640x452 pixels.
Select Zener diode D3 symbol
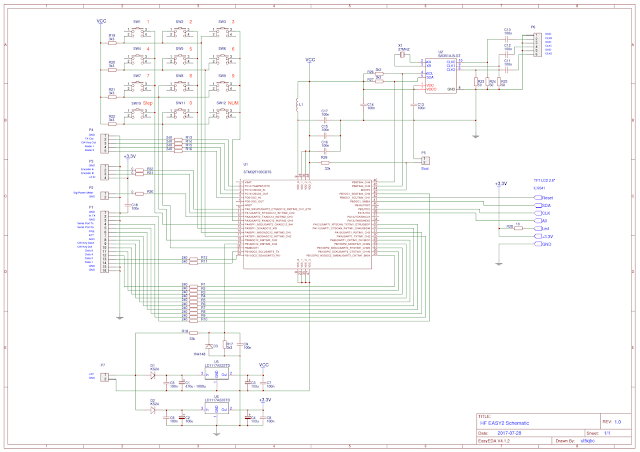(209, 346)
